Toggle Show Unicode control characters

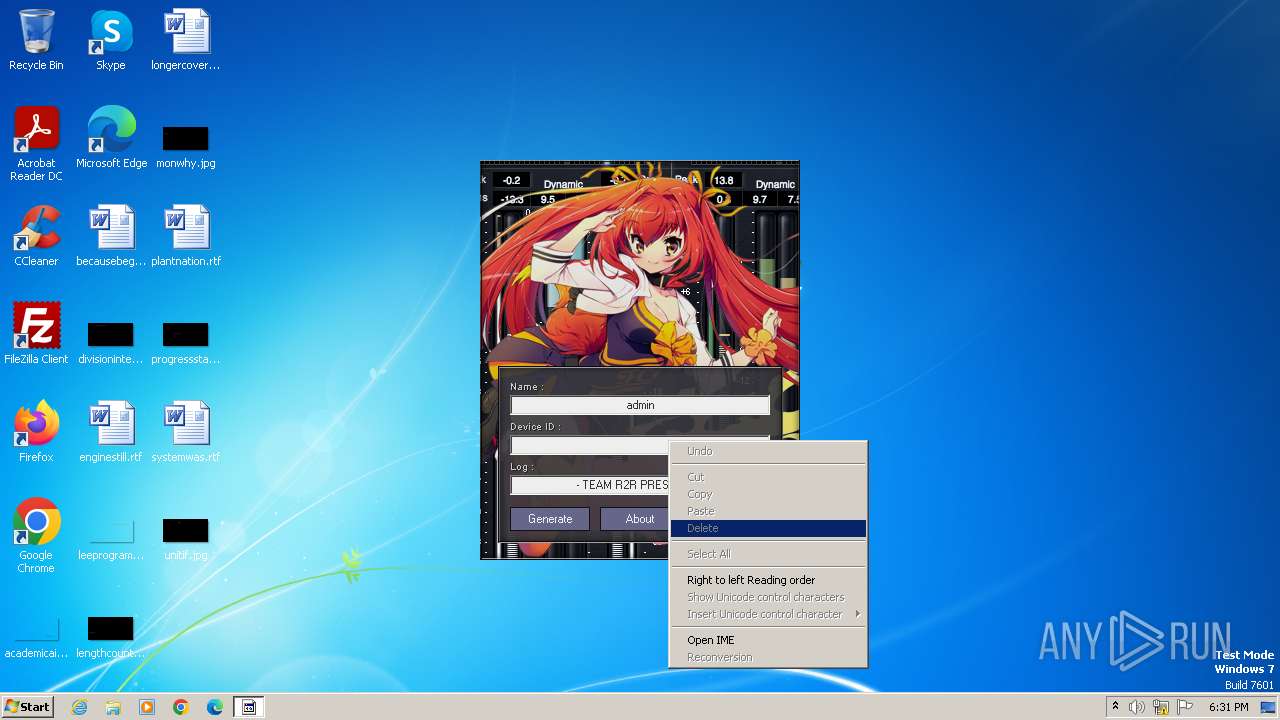[x=768, y=597]
